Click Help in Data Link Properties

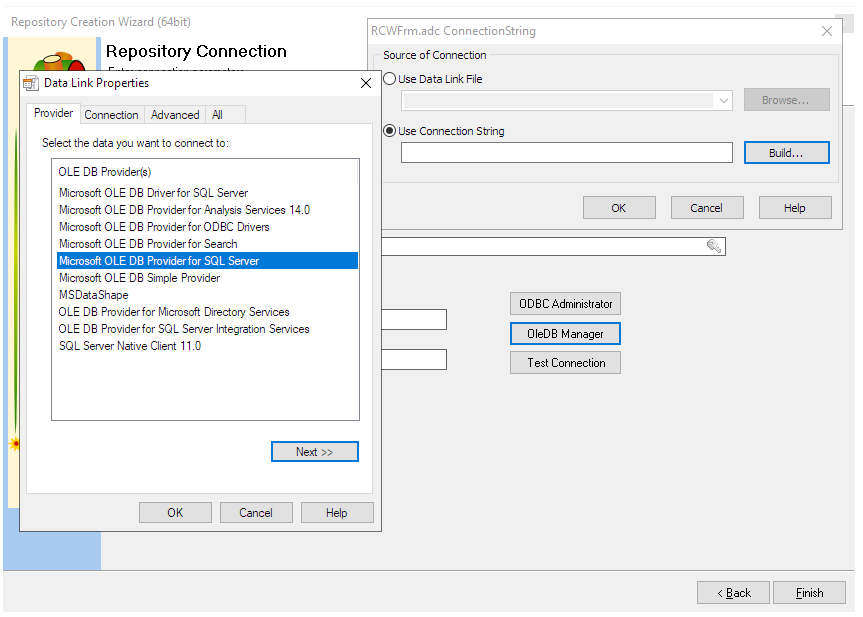click(337, 512)
